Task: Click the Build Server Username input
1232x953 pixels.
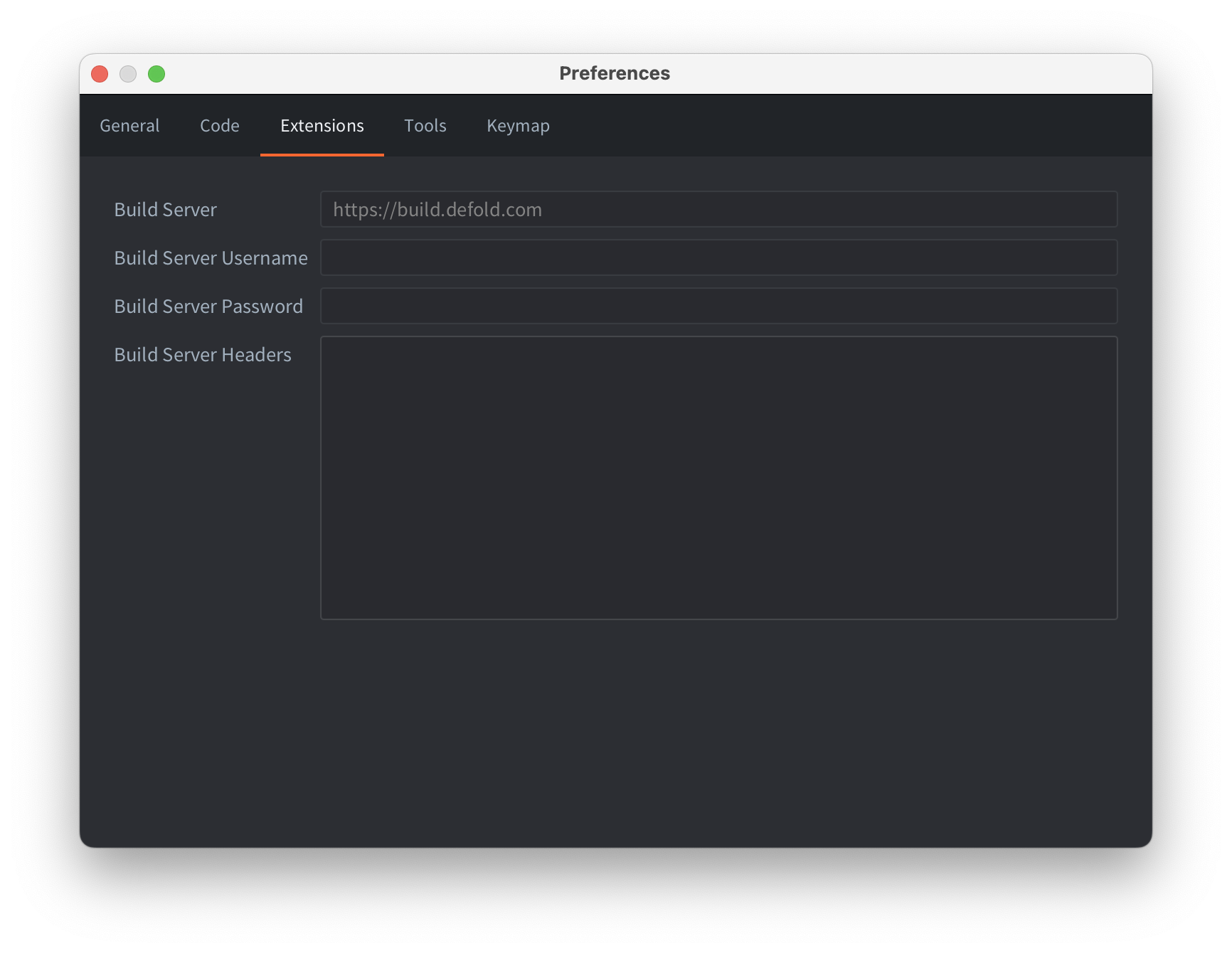Action: click(718, 257)
